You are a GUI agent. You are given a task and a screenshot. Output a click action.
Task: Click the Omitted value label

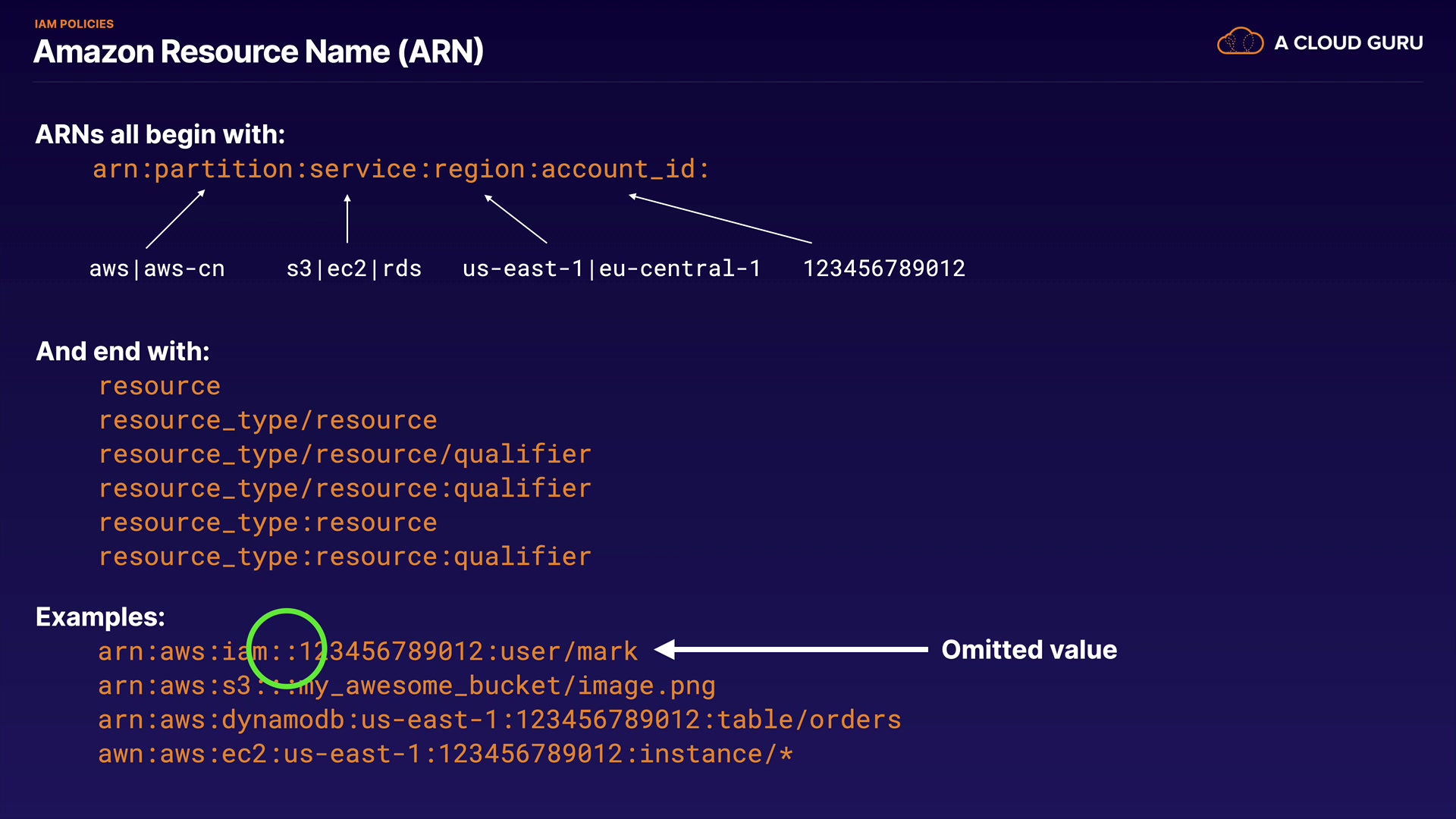1029,650
